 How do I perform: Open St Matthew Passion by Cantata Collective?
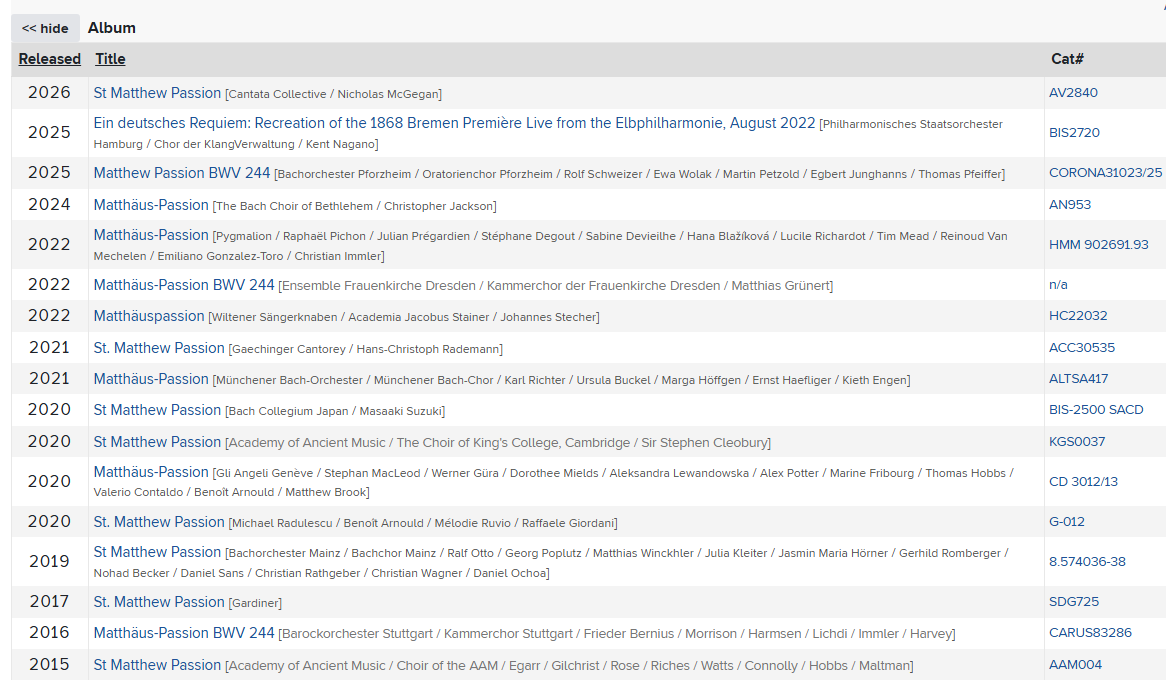157,93
